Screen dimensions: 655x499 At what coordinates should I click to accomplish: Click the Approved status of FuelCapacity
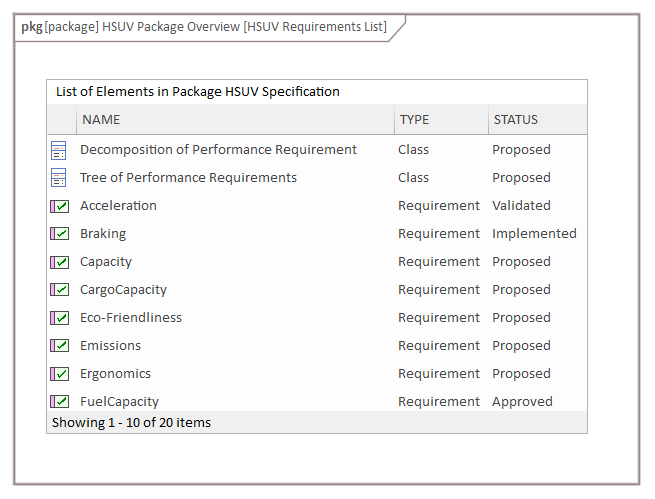pos(522,402)
